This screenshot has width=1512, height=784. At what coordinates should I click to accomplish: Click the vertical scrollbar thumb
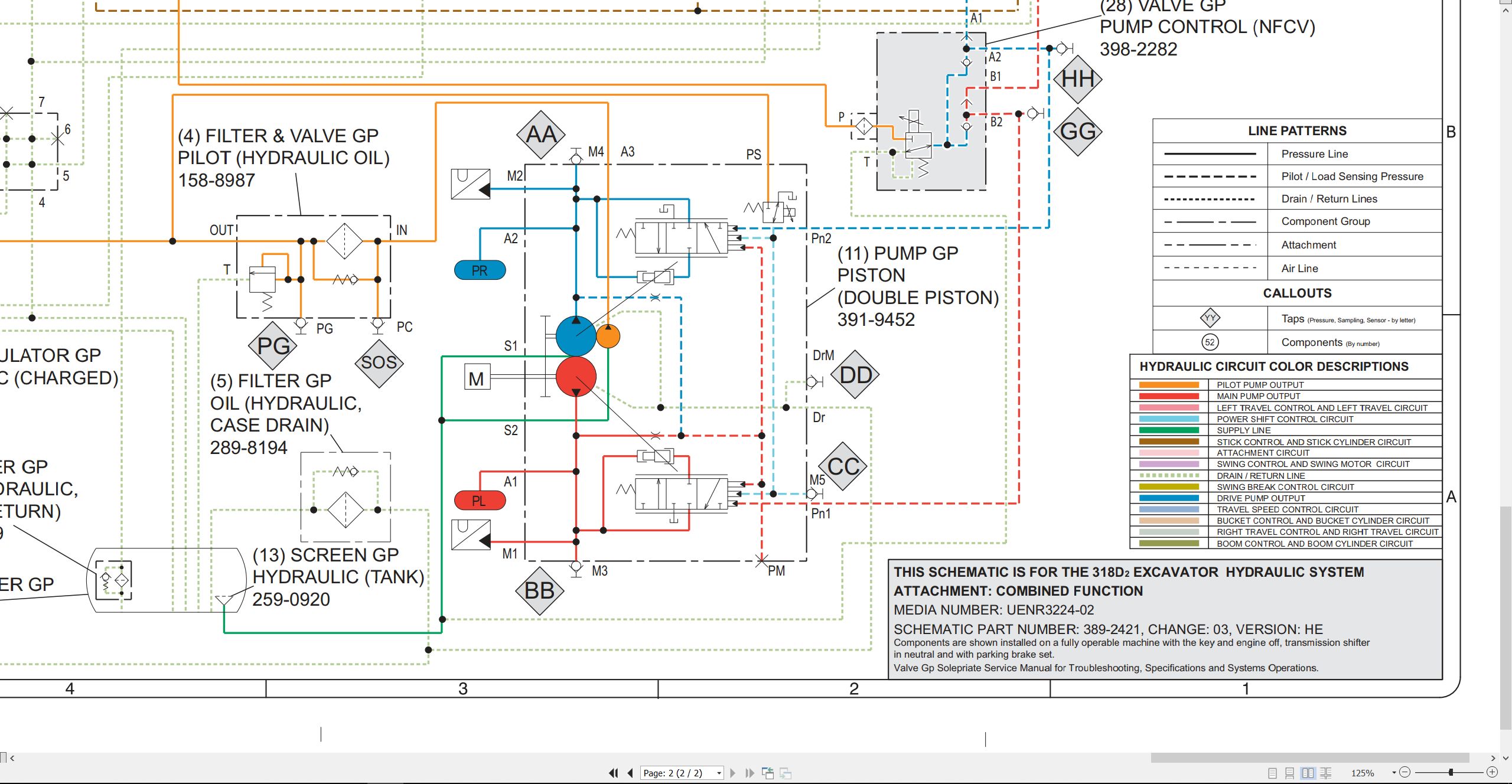[x=1506, y=618]
